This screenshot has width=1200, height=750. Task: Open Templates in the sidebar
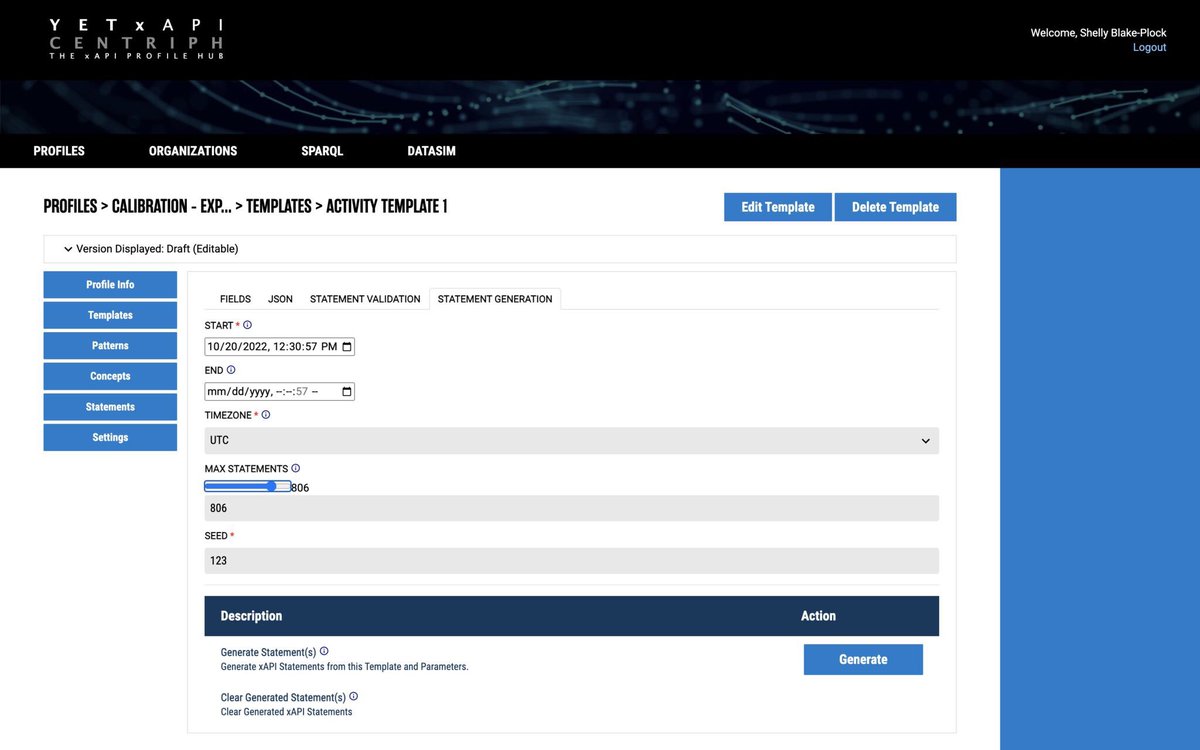click(110, 315)
